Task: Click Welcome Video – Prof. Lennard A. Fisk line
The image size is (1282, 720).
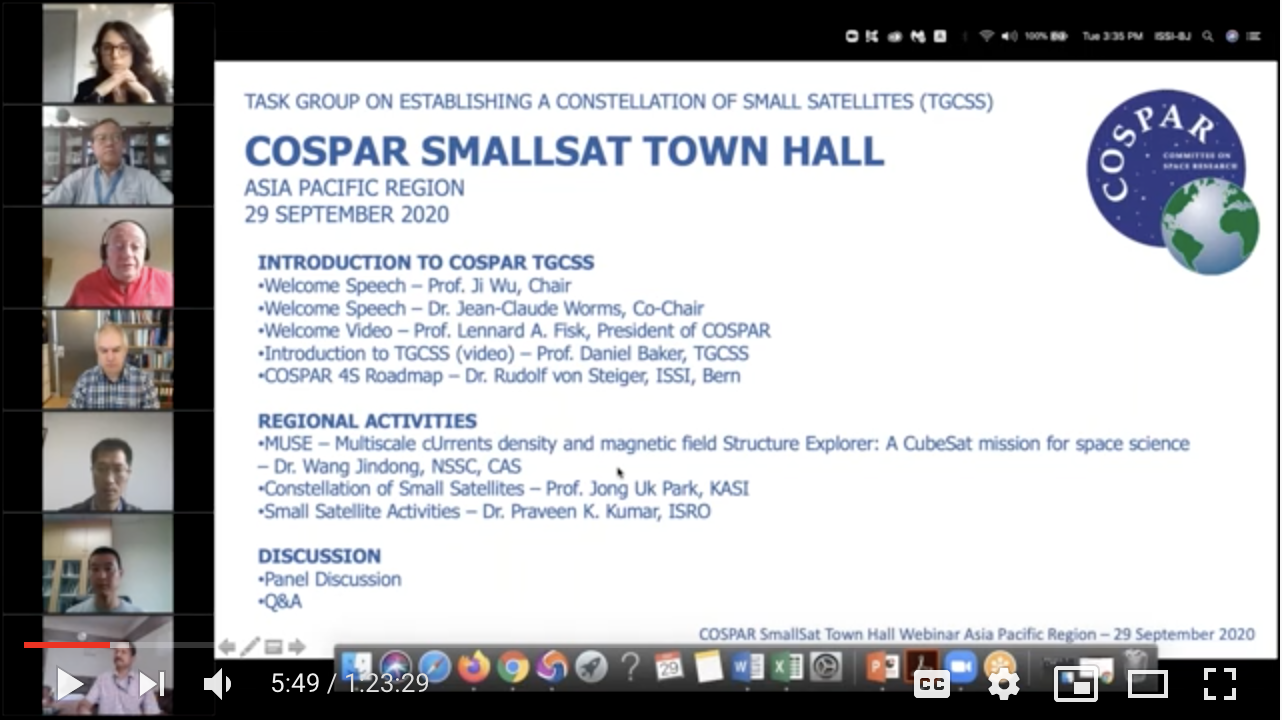Action: pos(514,330)
